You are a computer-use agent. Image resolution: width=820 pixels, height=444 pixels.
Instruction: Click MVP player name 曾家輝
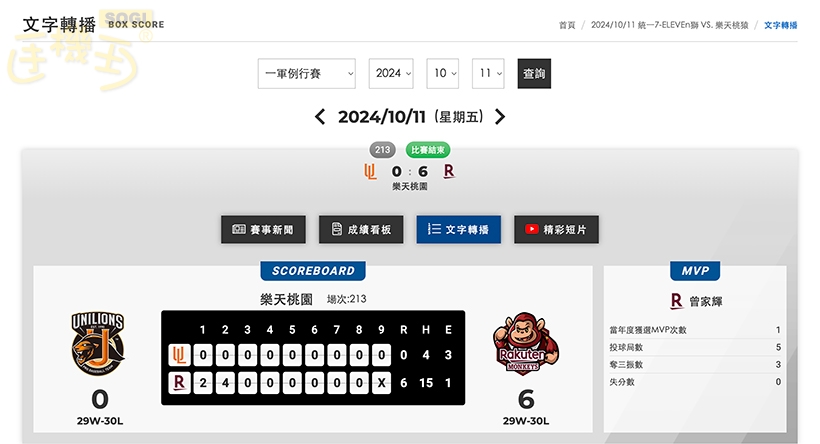706,299
